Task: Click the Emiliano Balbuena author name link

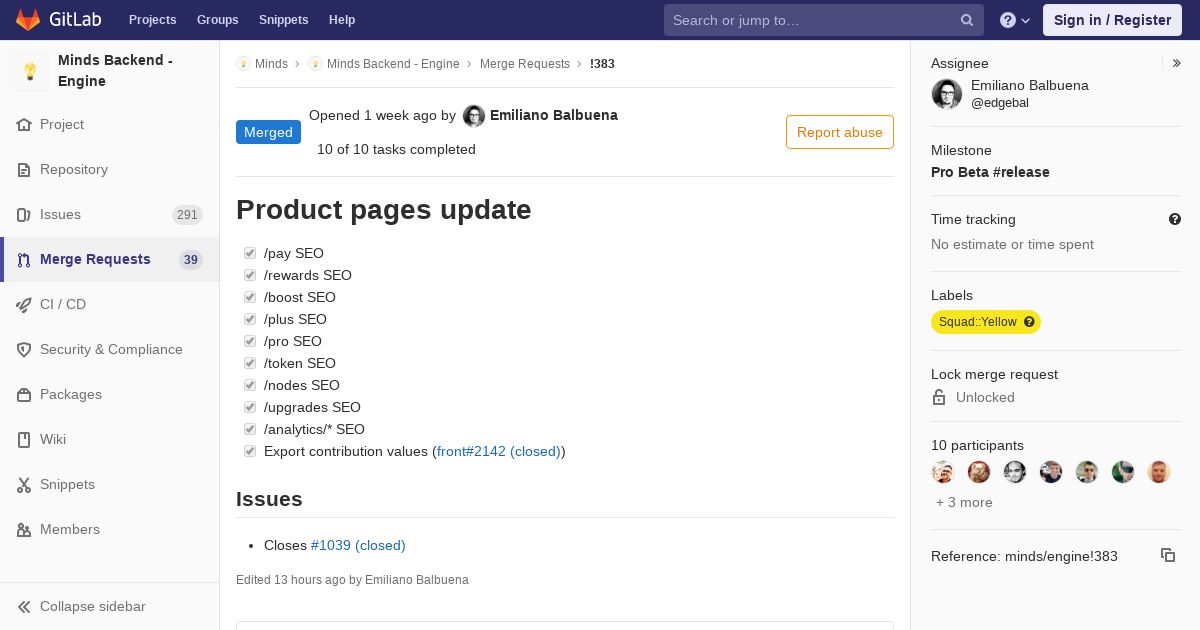Action: click(554, 115)
